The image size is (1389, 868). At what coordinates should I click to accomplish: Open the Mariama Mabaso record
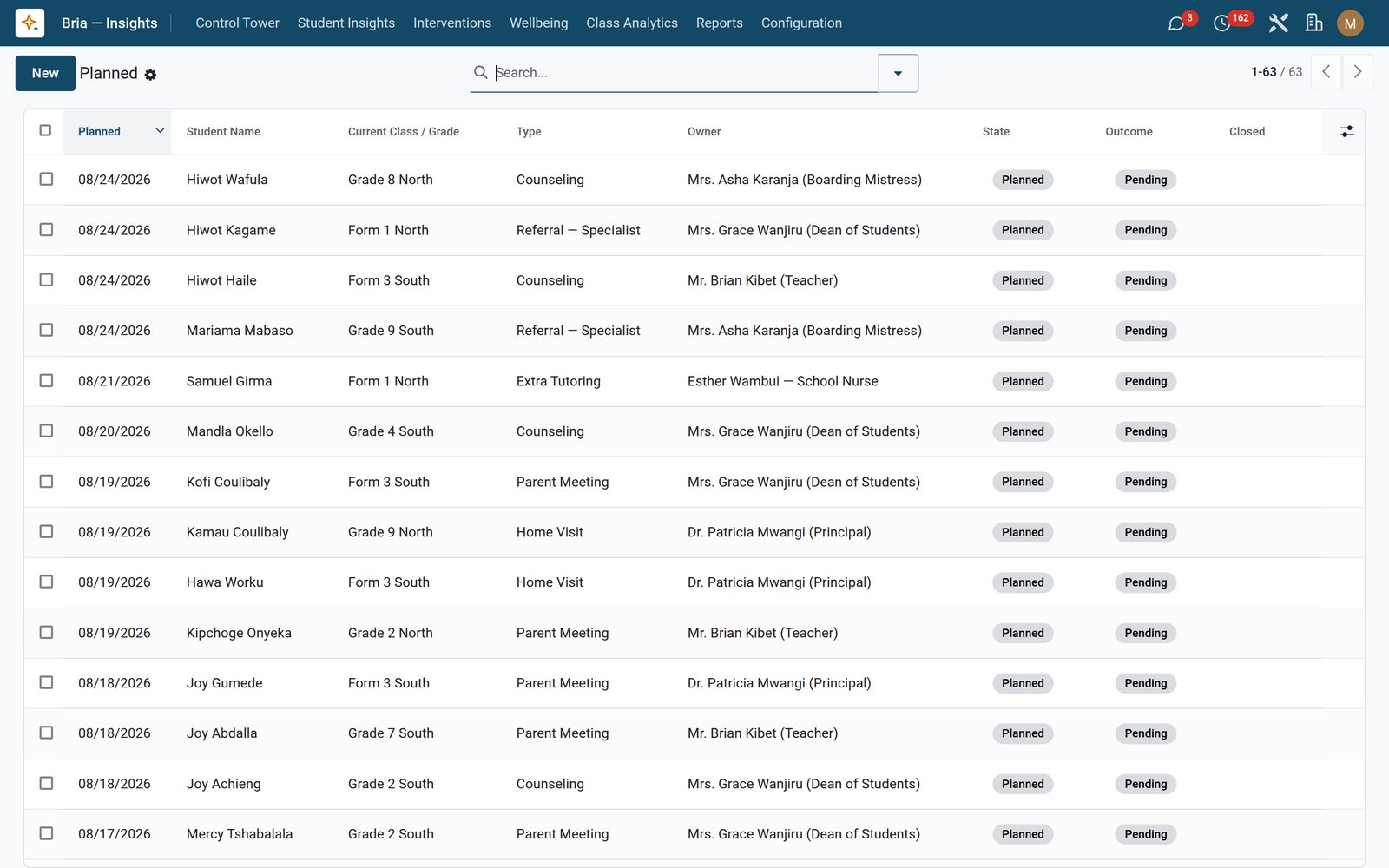pyautogui.click(x=240, y=331)
